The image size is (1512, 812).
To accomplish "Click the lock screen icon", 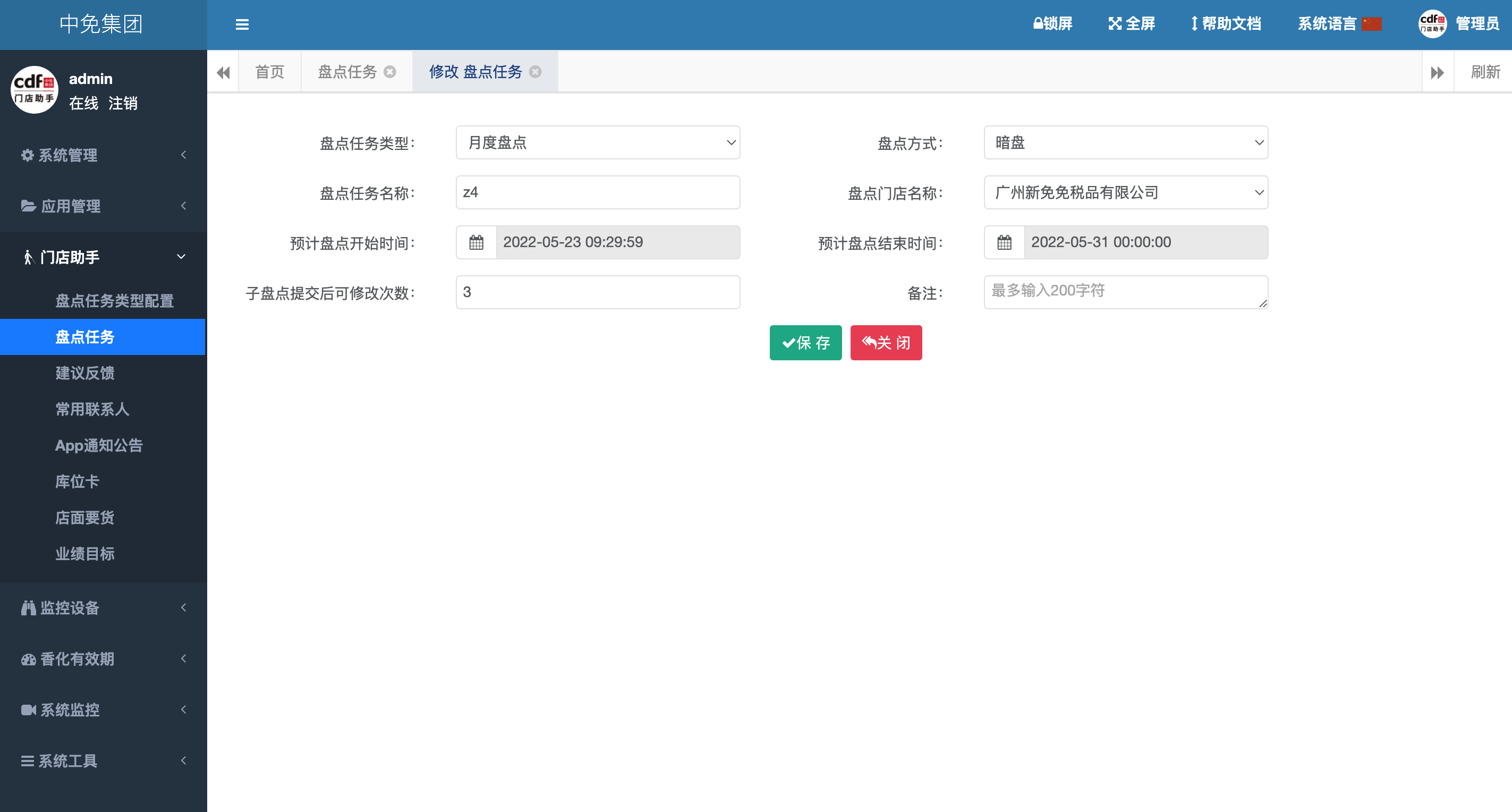I will pyautogui.click(x=1038, y=24).
